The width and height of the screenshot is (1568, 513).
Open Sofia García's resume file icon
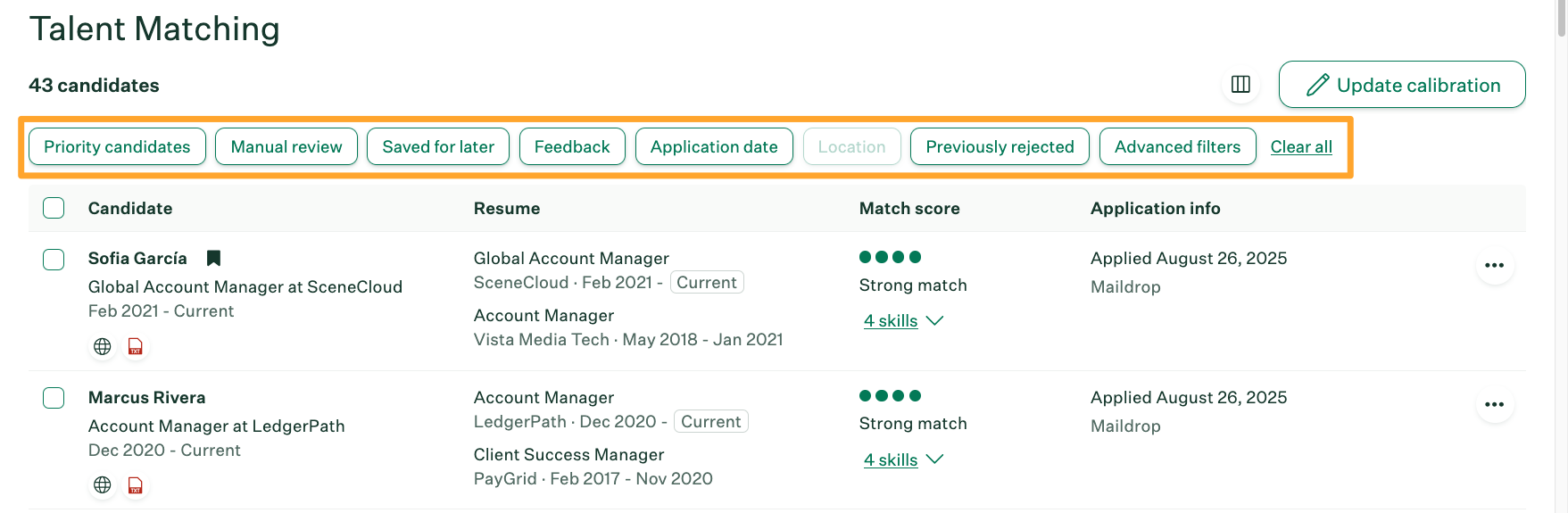[136, 346]
